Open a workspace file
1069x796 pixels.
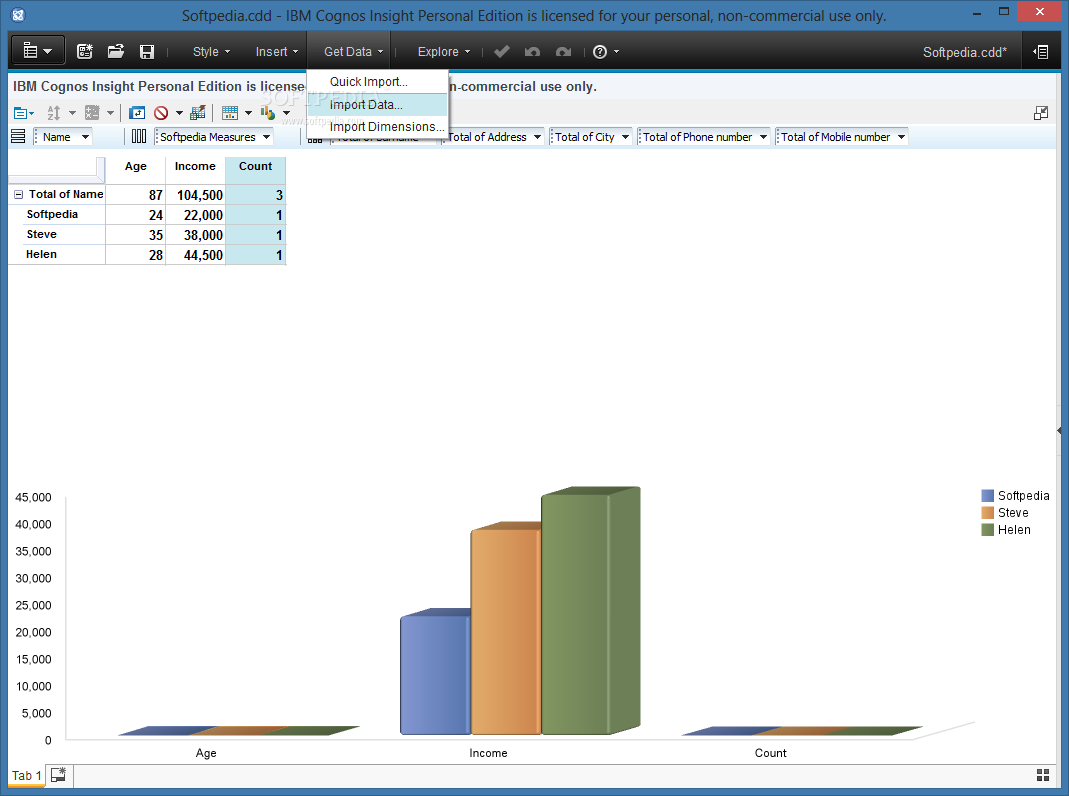click(x=116, y=52)
